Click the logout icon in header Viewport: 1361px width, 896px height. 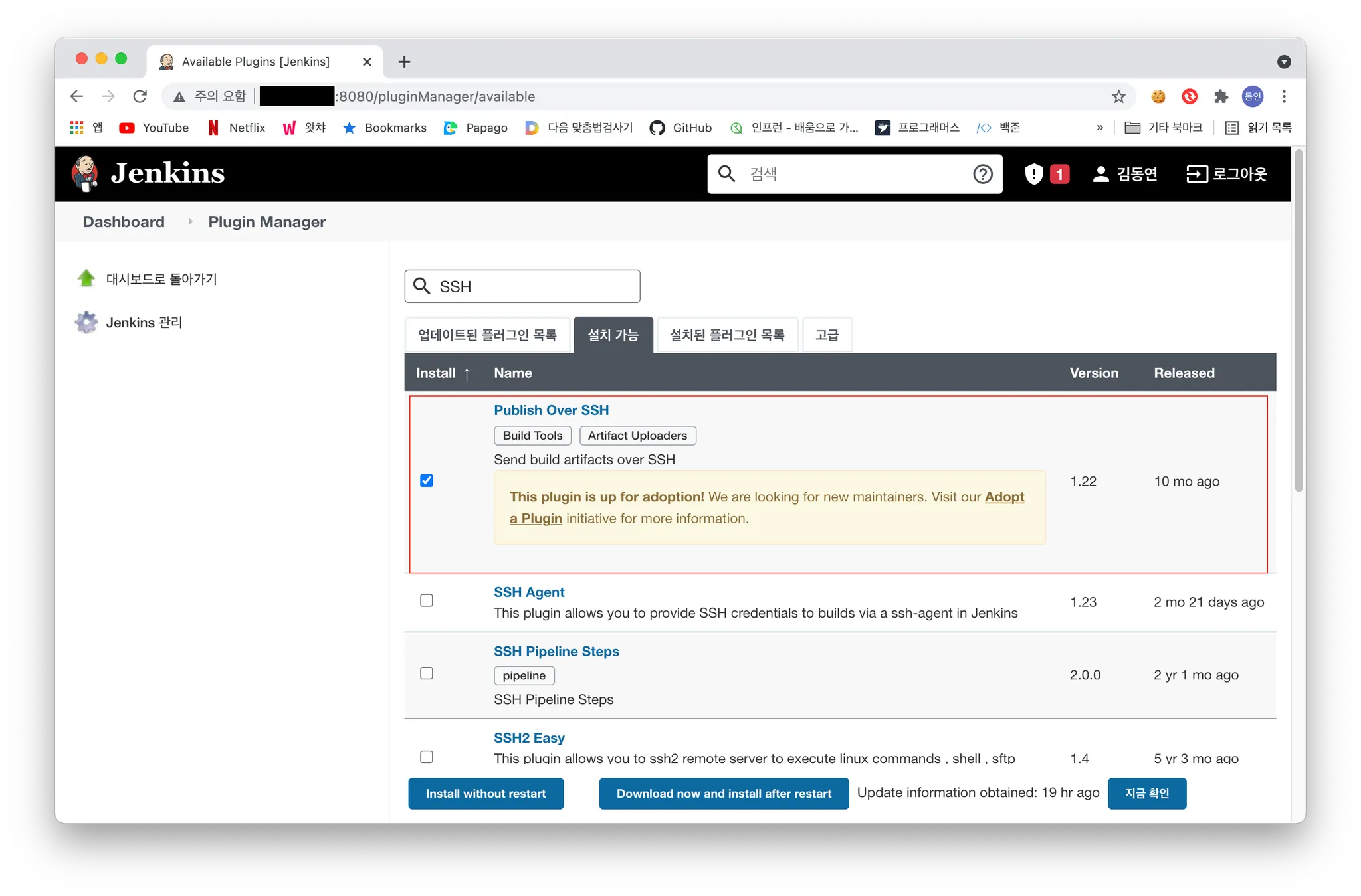click(x=1196, y=174)
